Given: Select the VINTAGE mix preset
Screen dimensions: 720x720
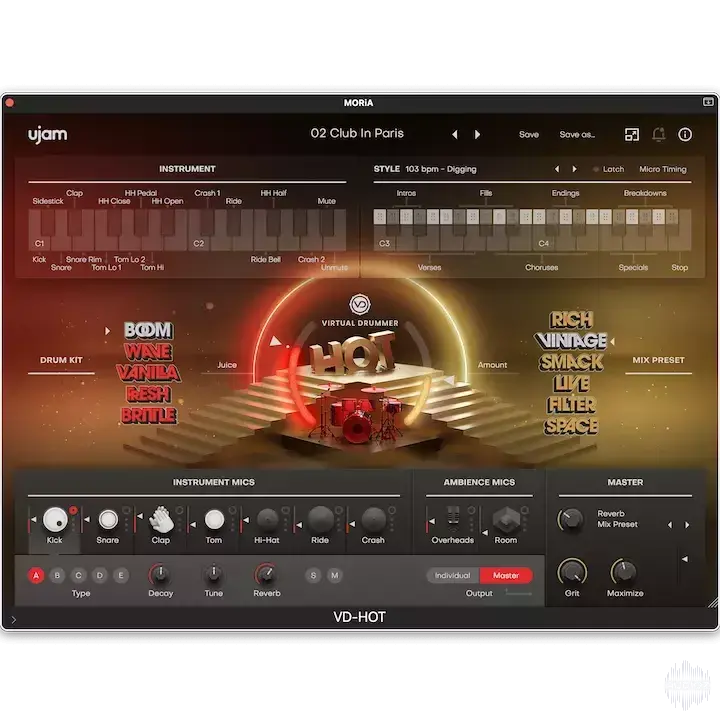Looking at the screenshot, I should pyautogui.click(x=571, y=341).
